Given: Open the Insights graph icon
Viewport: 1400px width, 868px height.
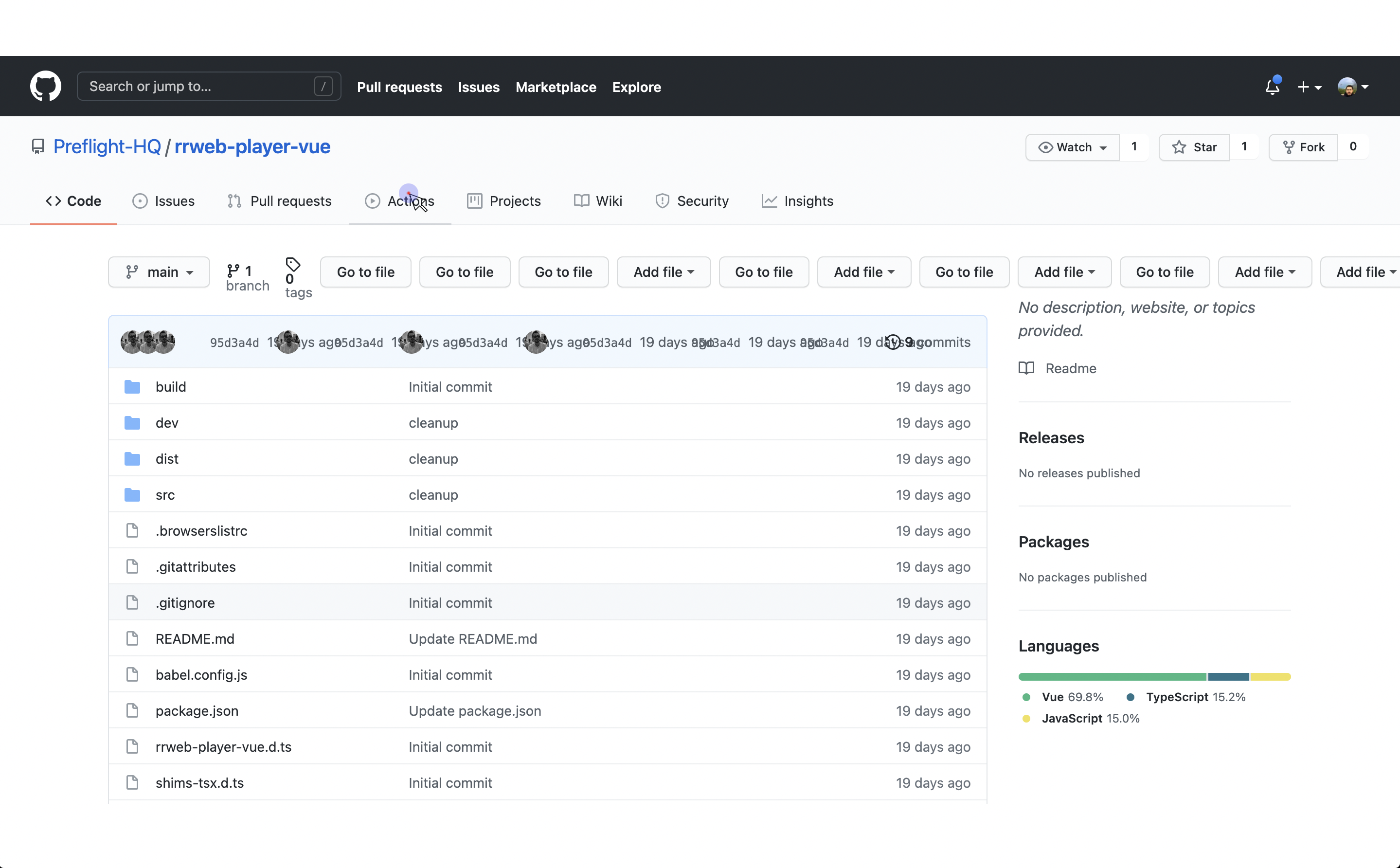Looking at the screenshot, I should (x=770, y=201).
